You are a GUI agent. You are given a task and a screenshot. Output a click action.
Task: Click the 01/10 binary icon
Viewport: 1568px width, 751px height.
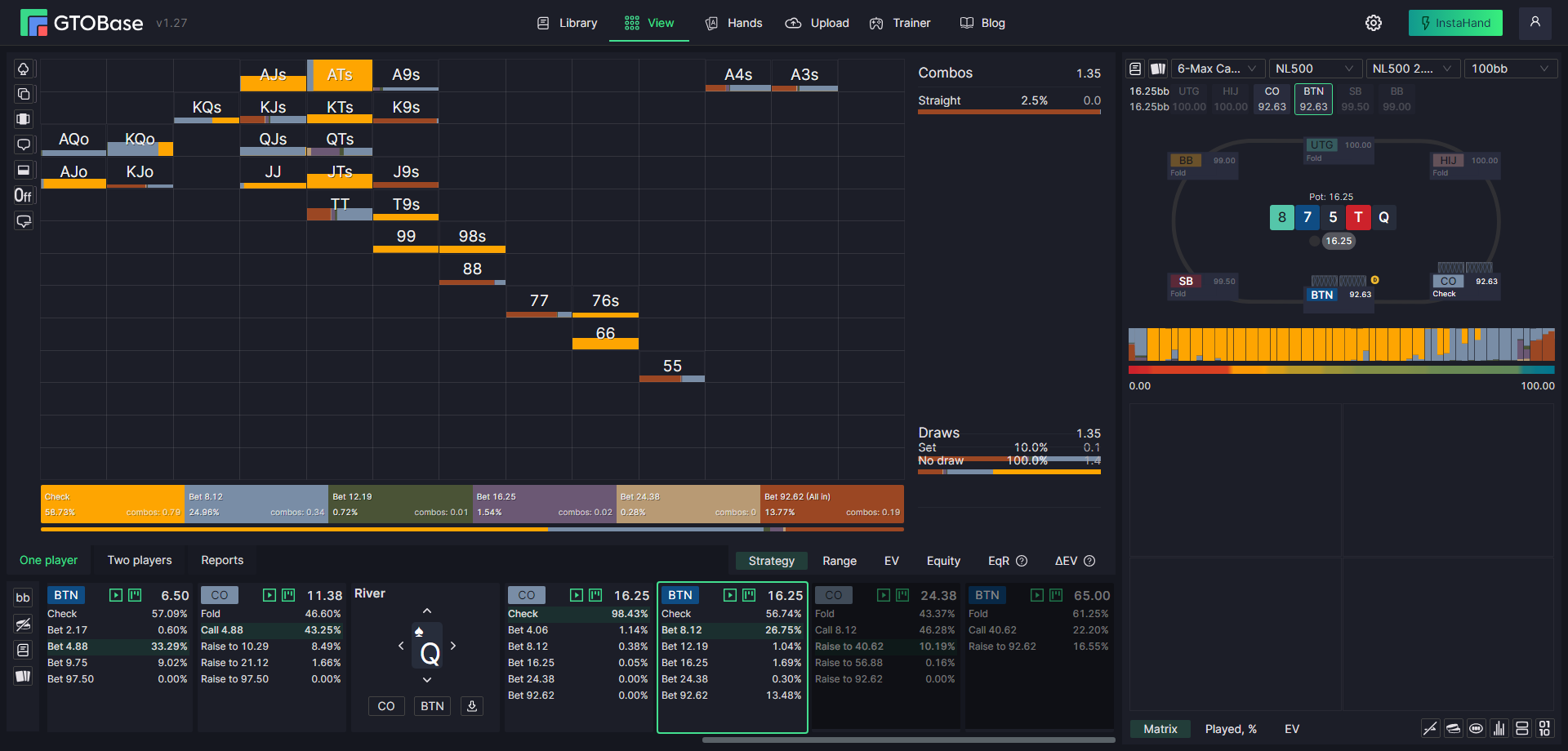1544,728
